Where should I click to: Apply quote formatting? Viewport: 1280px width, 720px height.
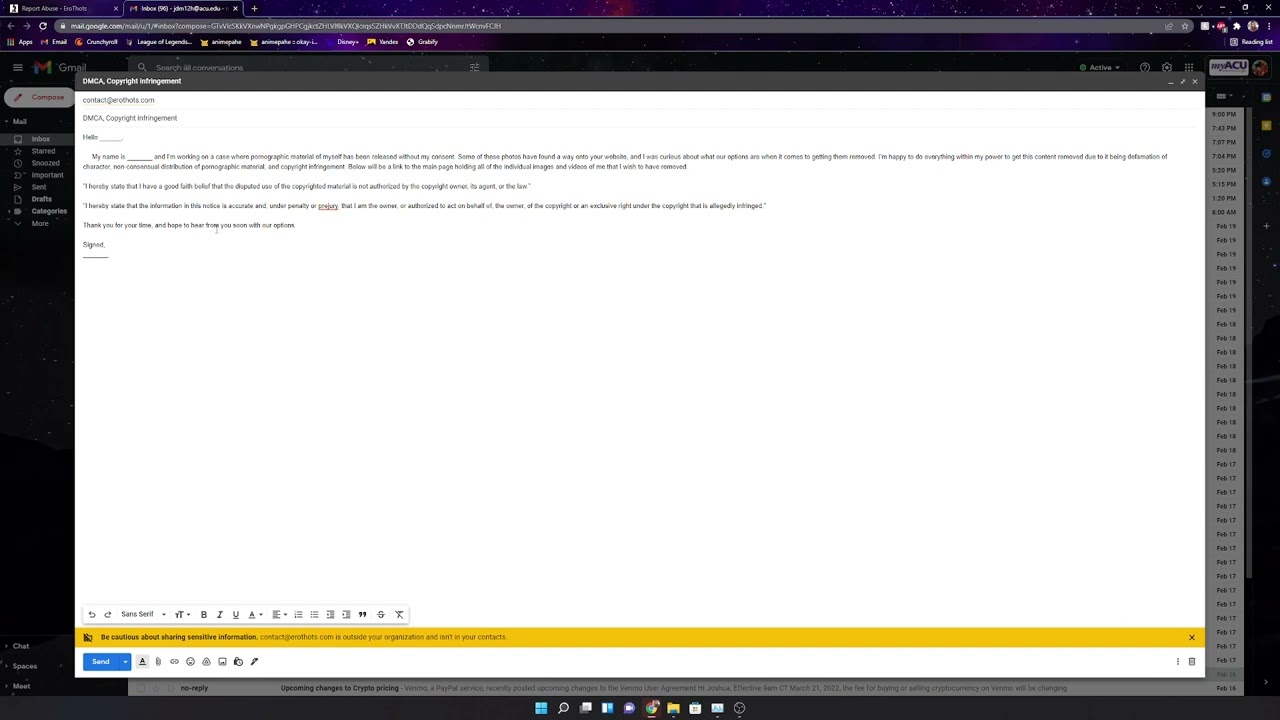click(x=363, y=615)
